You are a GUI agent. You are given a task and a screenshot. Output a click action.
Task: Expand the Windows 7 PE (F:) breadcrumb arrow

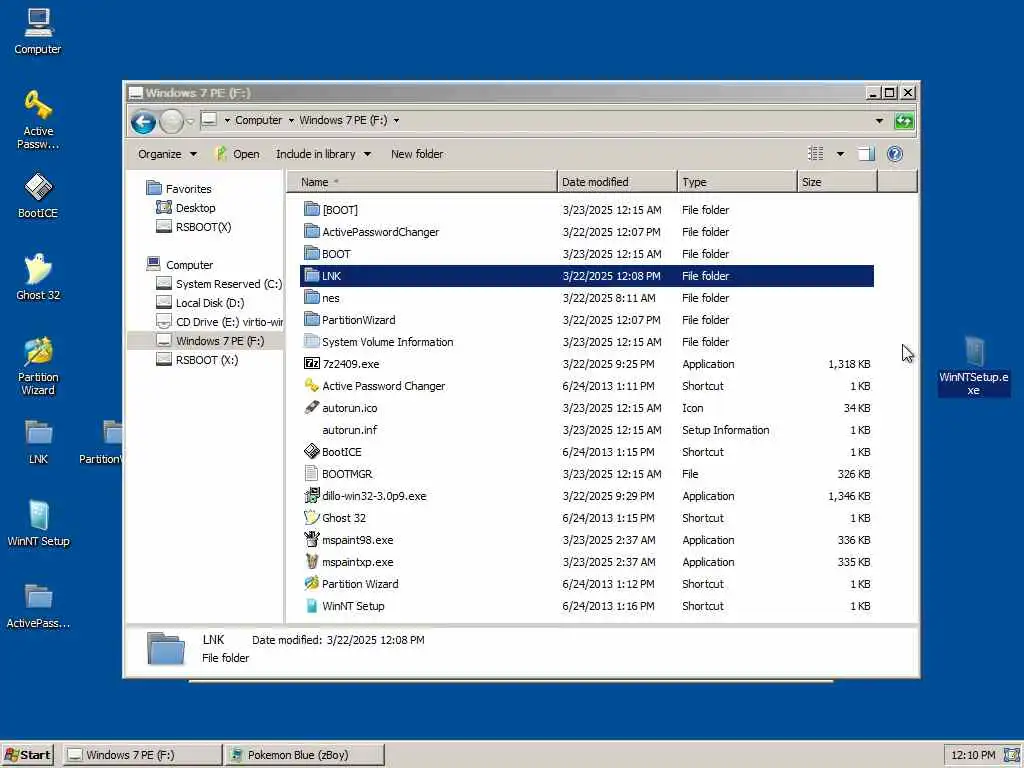[396, 120]
